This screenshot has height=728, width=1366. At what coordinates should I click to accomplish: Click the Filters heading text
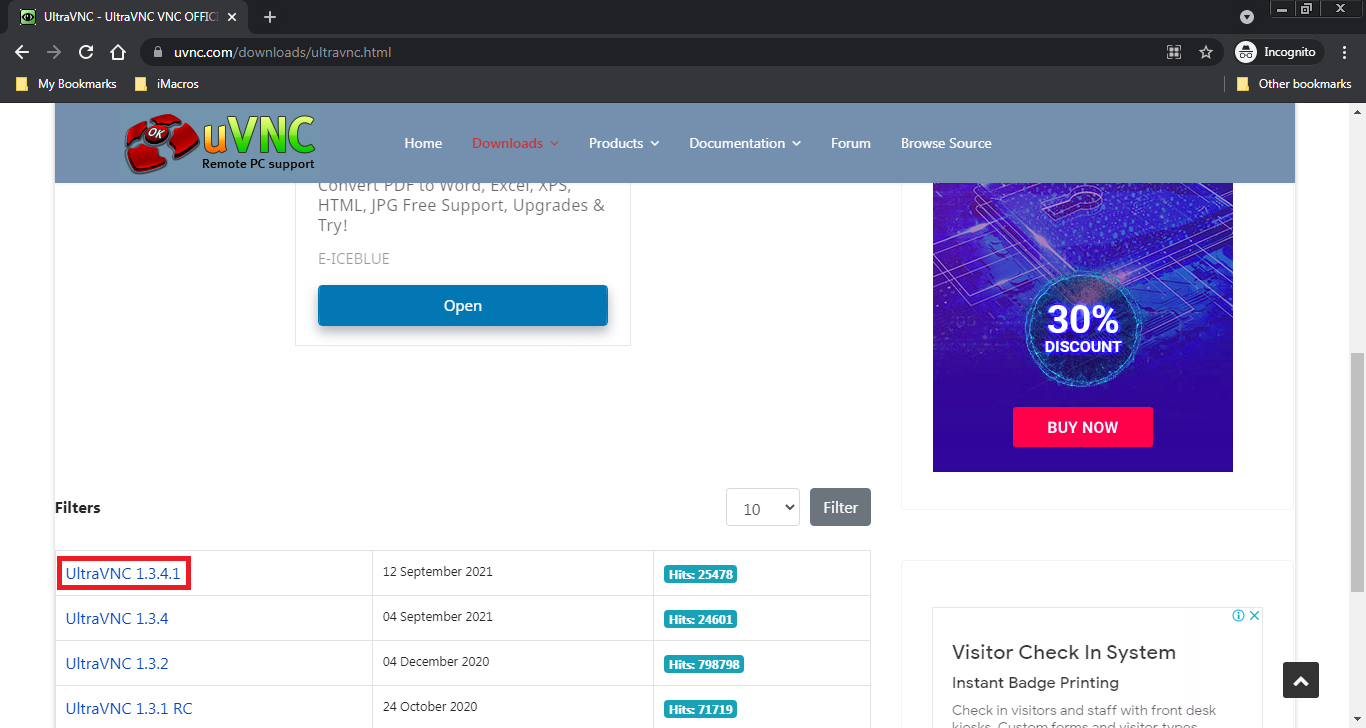pos(78,507)
